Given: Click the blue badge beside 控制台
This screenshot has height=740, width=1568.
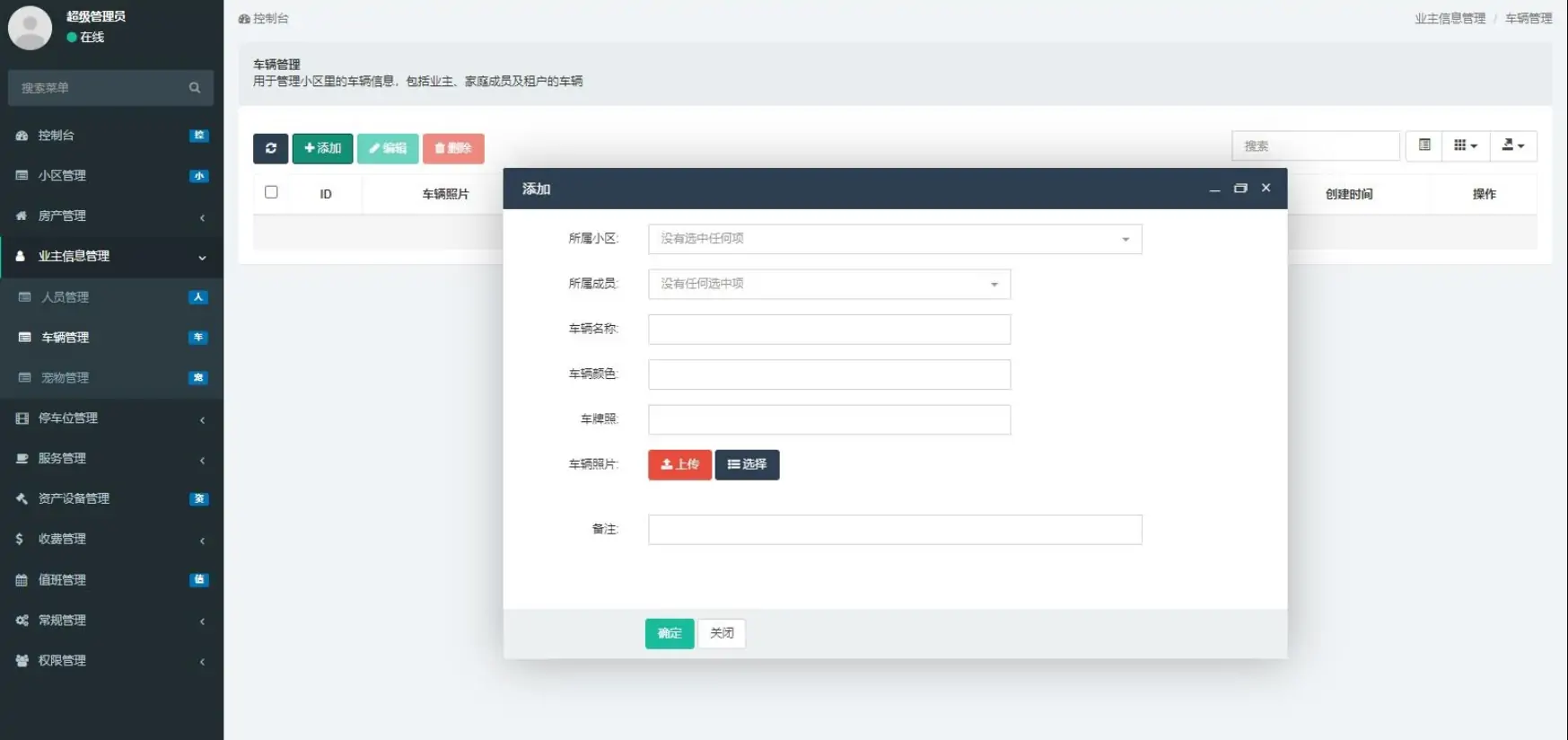Looking at the screenshot, I should 199,136.
